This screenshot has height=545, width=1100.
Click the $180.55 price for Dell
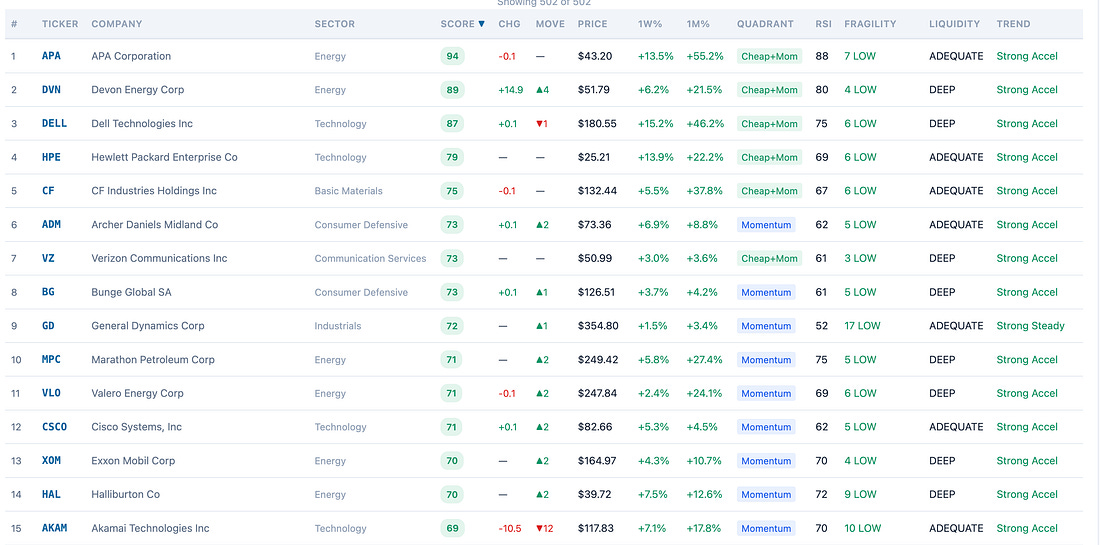click(x=597, y=123)
